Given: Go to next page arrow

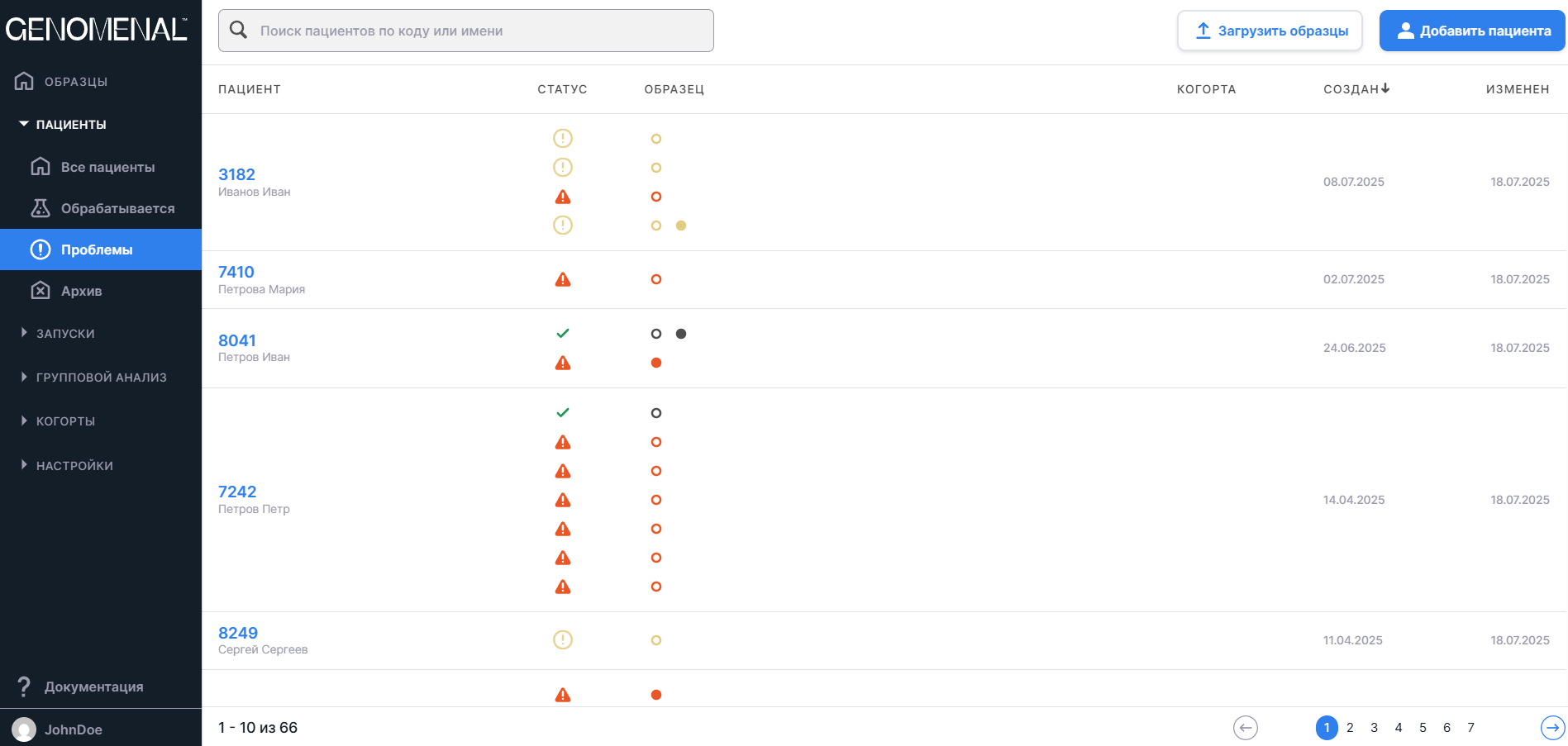Looking at the screenshot, I should pyautogui.click(x=1552, y=728).
